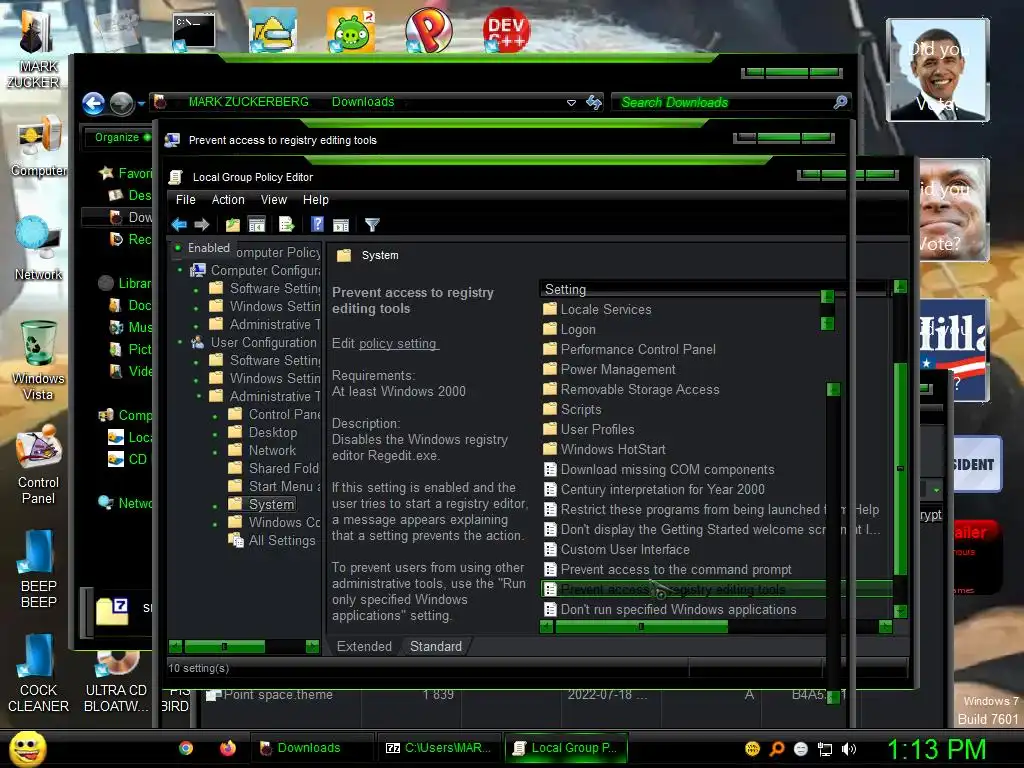Click the Export List toolbar icon

point(287,225)
